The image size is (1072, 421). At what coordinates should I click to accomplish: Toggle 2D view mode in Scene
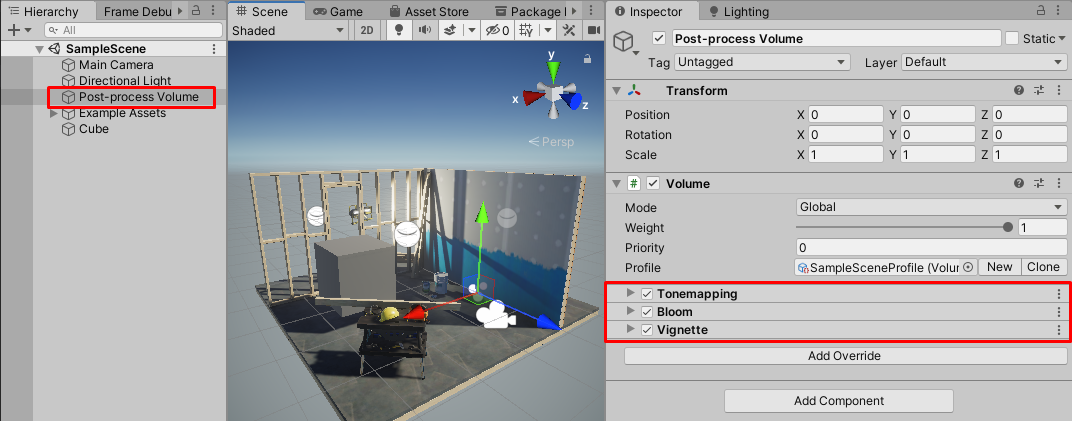[367, 30]
